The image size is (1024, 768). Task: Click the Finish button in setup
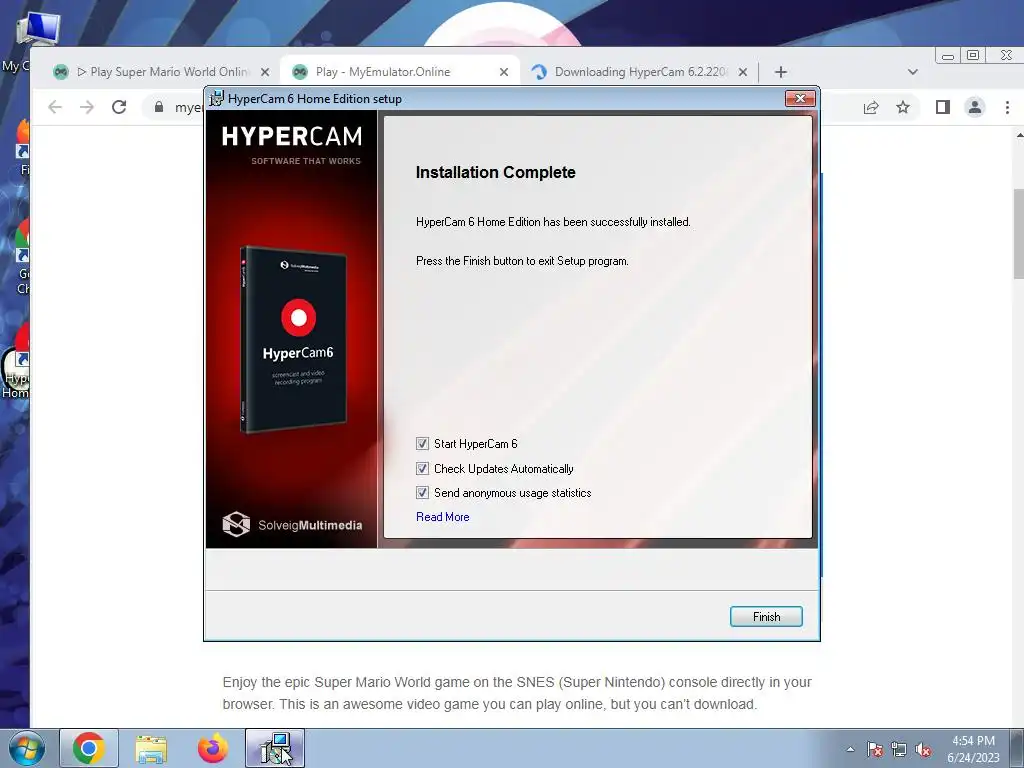(766, 616)
